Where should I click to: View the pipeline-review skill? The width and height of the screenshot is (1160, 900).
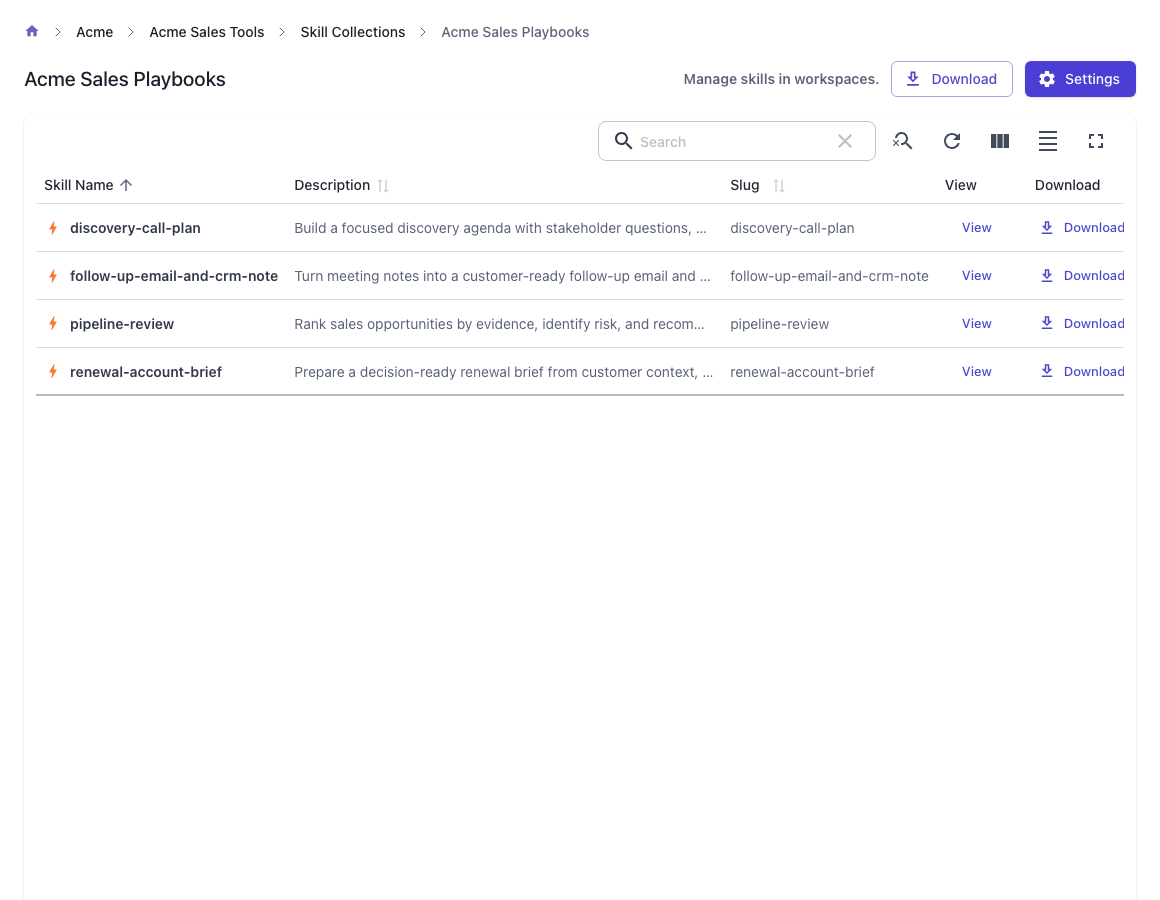(976, 324)
